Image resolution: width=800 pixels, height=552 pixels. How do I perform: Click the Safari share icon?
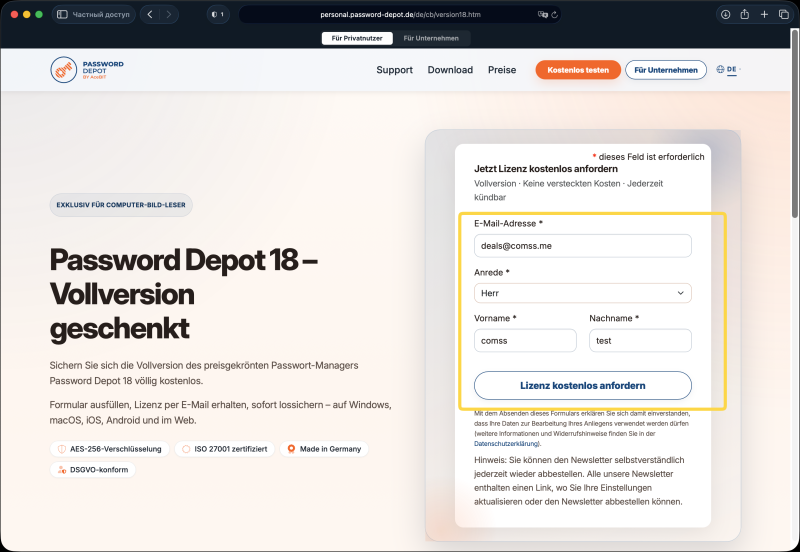point(744,14)
